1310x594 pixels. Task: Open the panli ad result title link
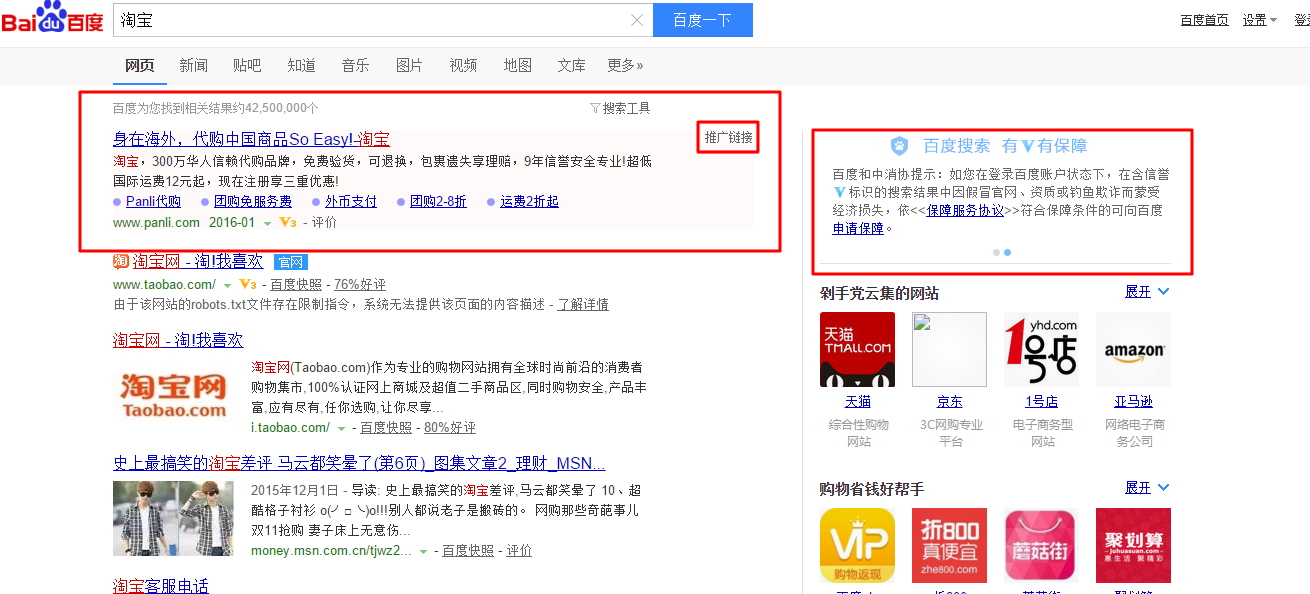(251, 139)
